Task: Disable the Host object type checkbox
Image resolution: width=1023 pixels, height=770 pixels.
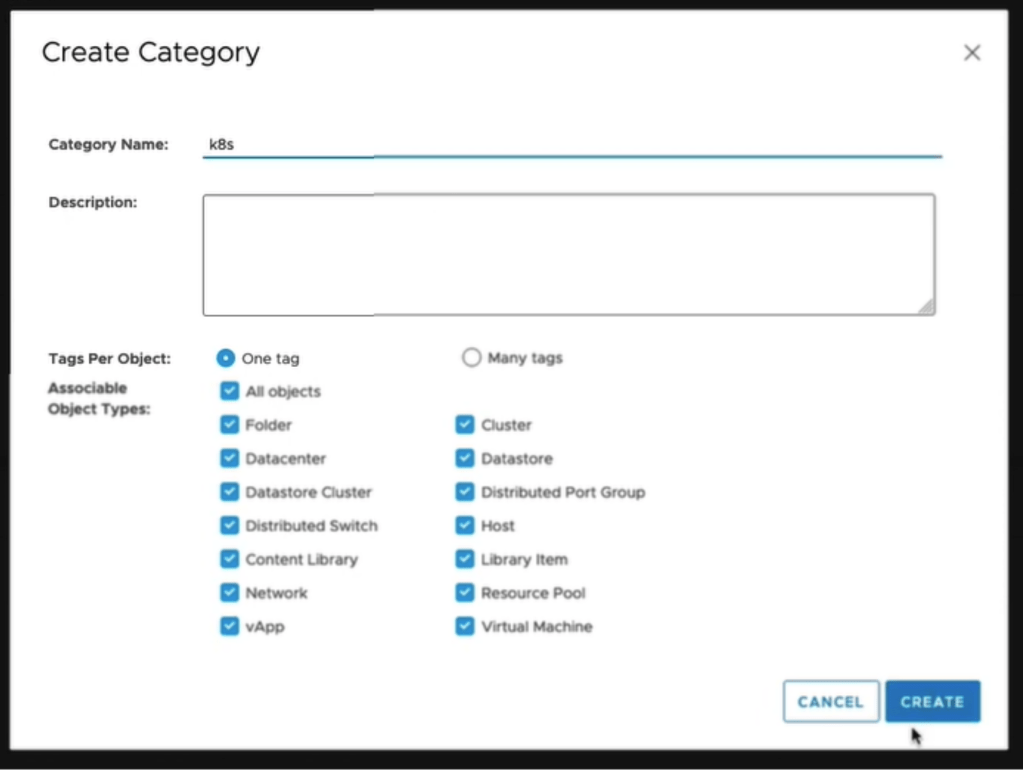Action: coord(465,525)
